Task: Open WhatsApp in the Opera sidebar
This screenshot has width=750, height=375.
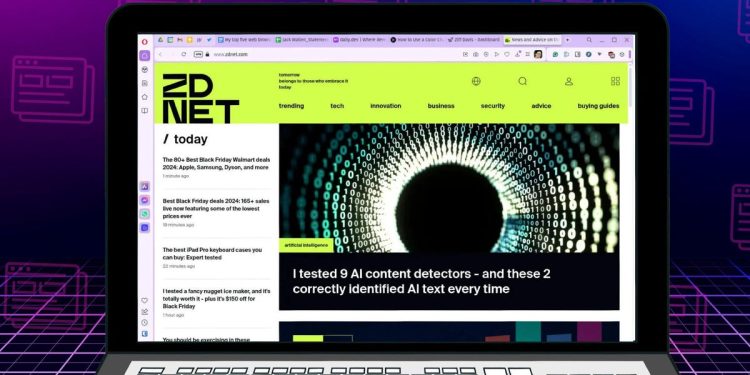Action: click(144, 214)
